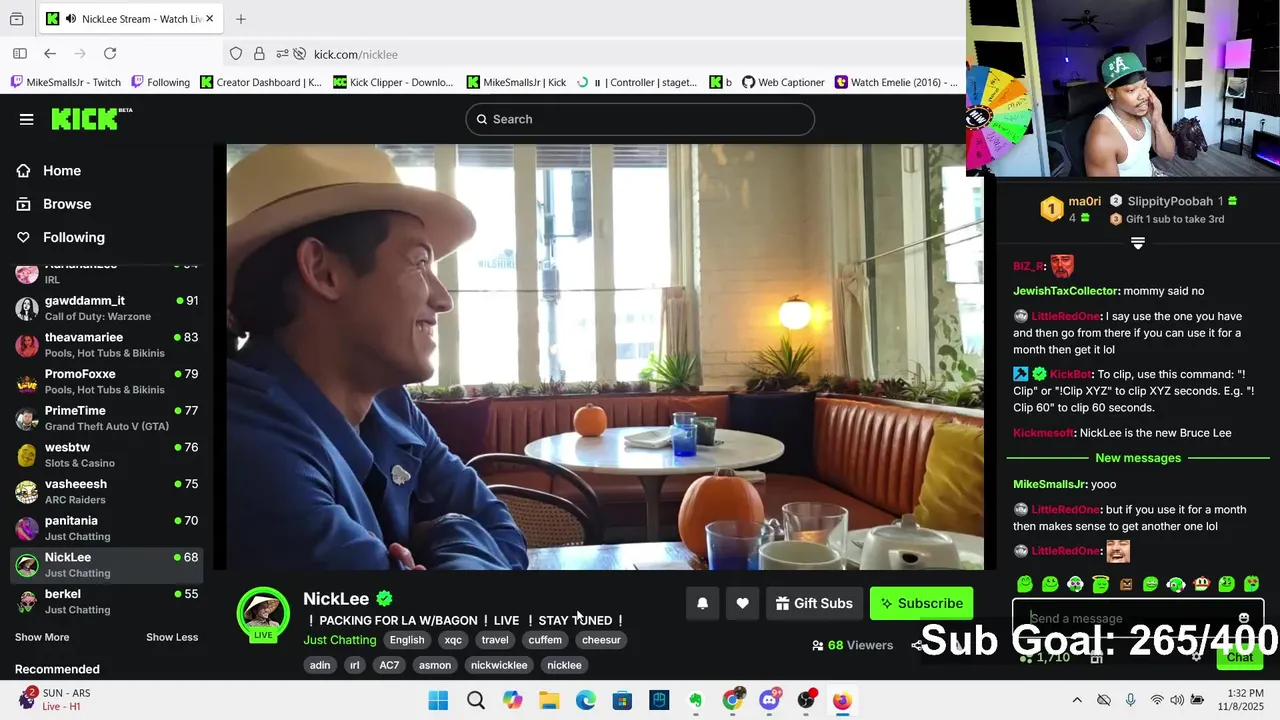The image size is (1280, 720).
Task: Click the New messages divider in chat
Action: (x=1138, y=458)
